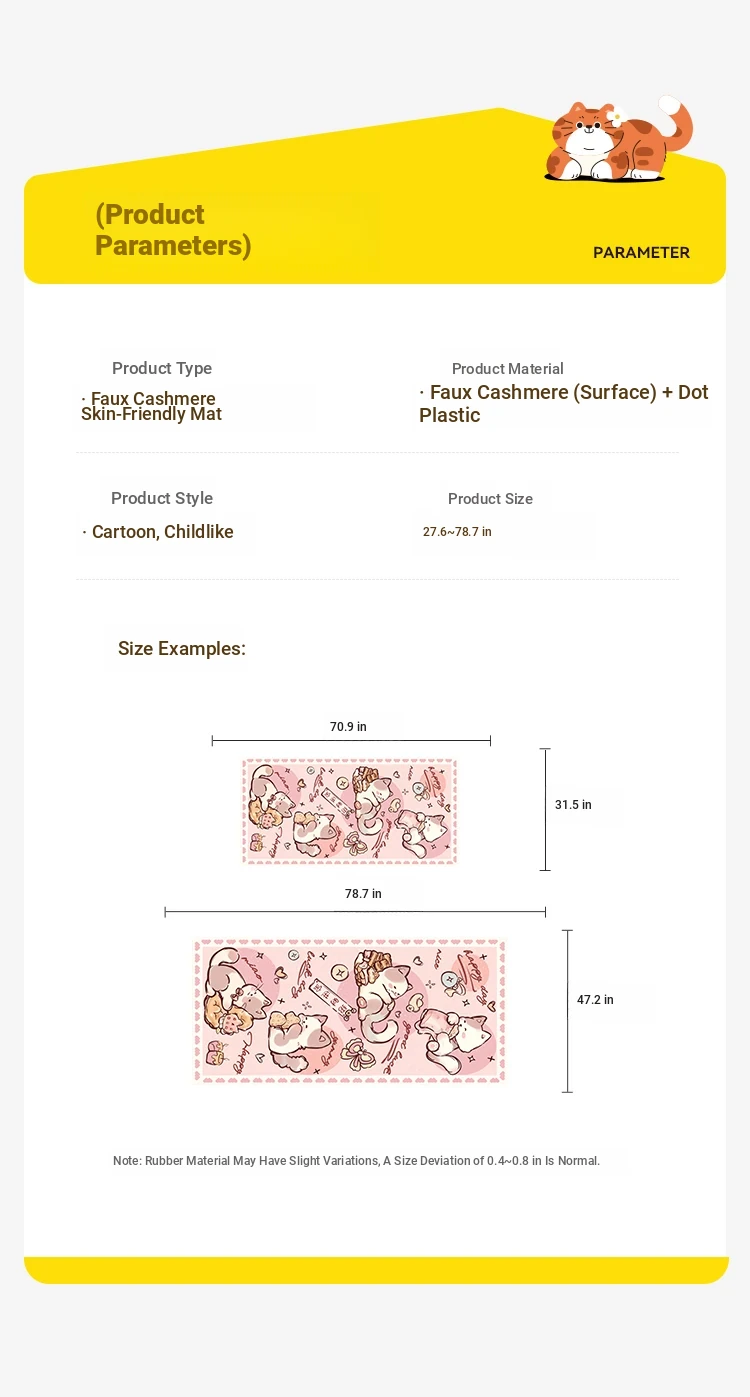
Task: Select the 'Cartoon, Childlike' style value
Action: point(158,532)
